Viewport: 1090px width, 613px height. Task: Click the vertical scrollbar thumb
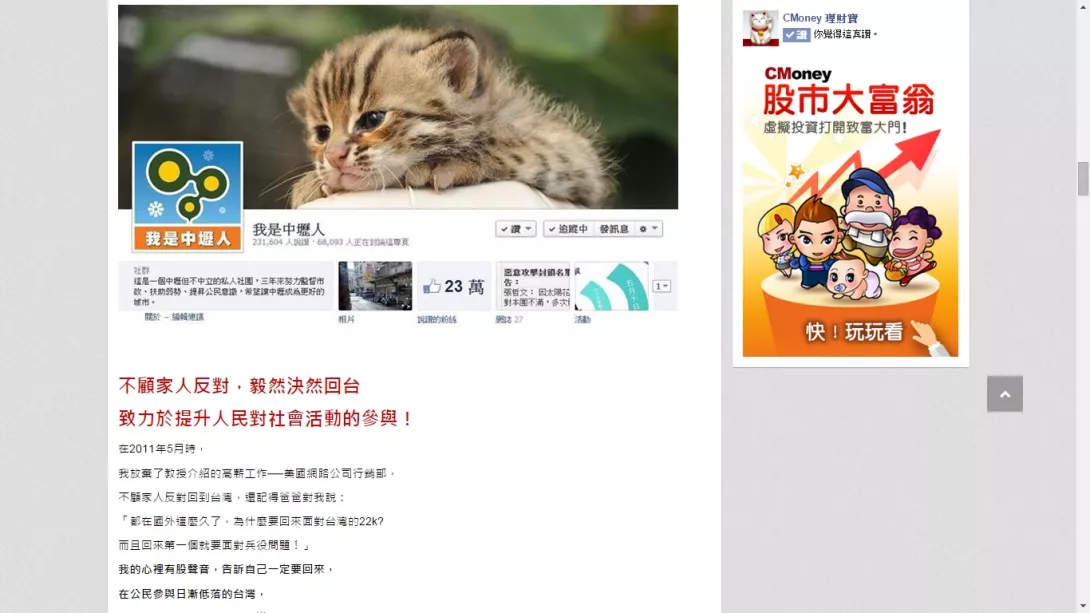1083,179
